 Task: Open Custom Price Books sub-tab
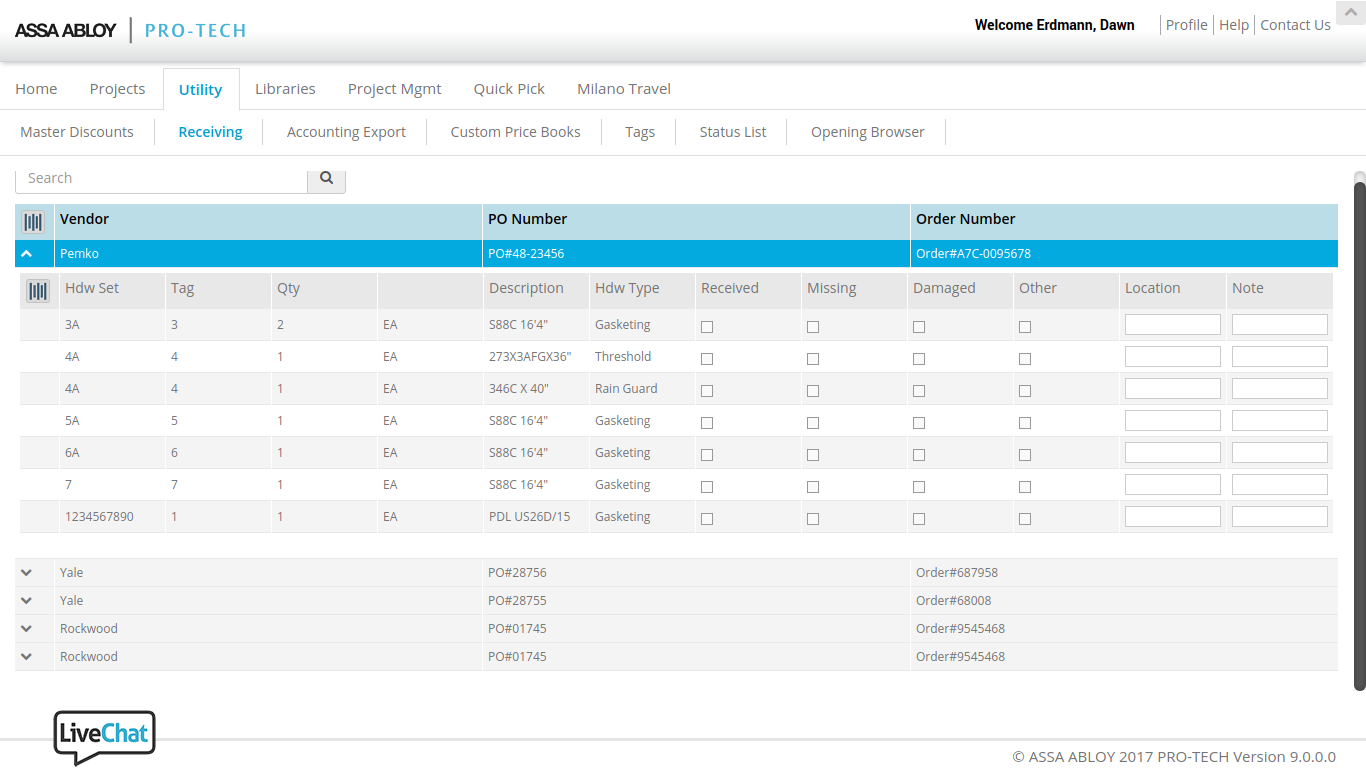click(515, 132)
